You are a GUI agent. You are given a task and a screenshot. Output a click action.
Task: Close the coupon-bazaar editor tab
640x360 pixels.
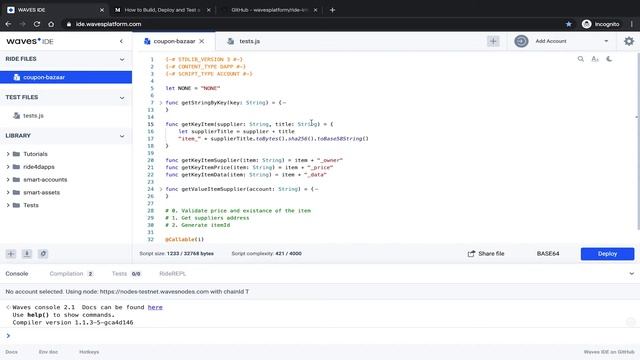[202, 41]
